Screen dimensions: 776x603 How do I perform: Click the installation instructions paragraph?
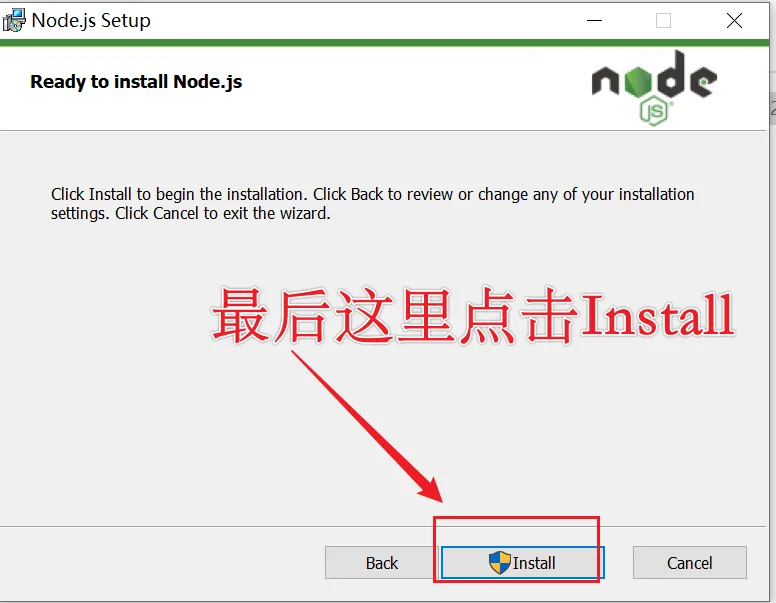click(372, 203)
